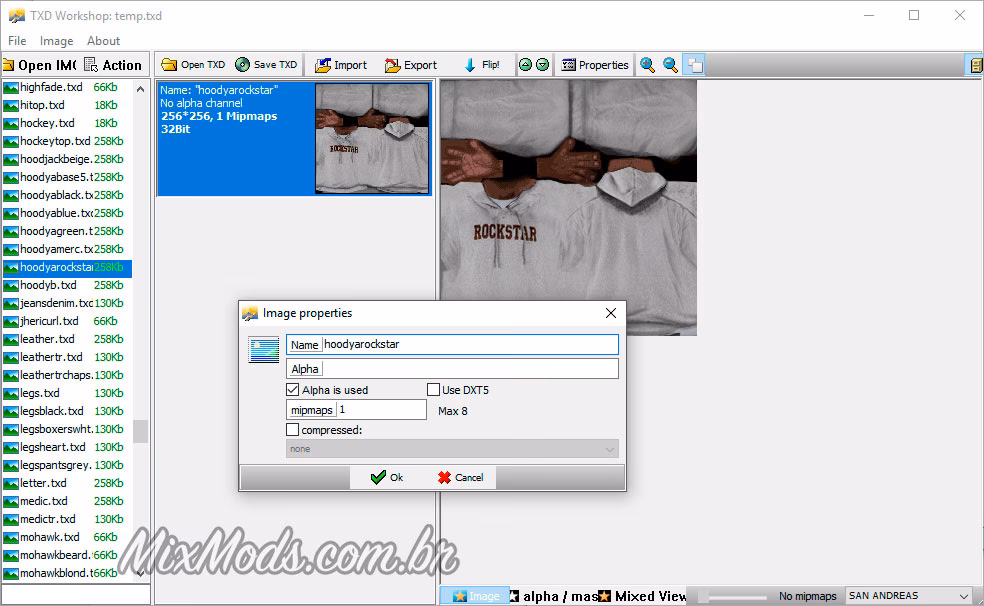Image resolution: width=984 pixels, height=606 pixels.
Task: Select hoodyabase5.txd in the file list
Action: pos(67,177)
